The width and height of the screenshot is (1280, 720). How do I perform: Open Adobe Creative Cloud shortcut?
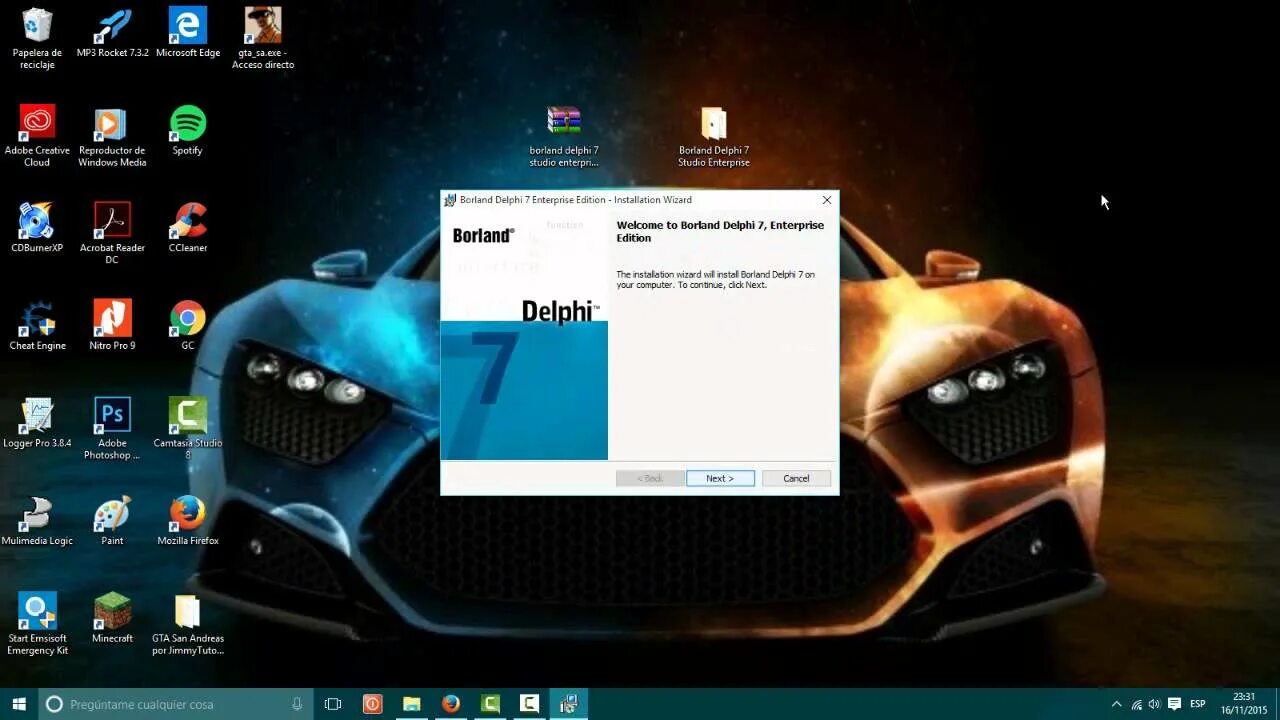[x=37, y=137]
